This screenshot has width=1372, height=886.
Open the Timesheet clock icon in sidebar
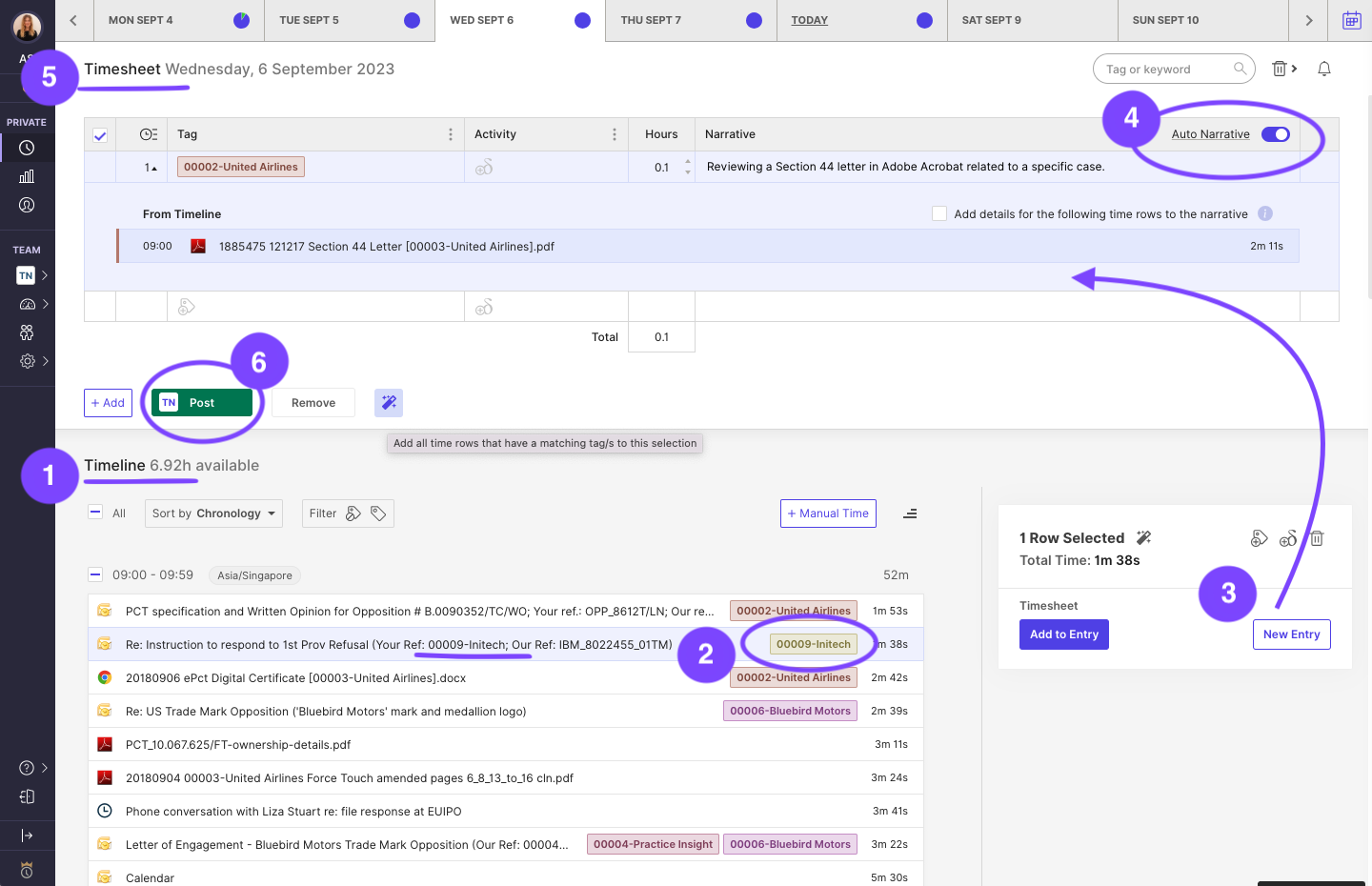click(x=27, y=148)
